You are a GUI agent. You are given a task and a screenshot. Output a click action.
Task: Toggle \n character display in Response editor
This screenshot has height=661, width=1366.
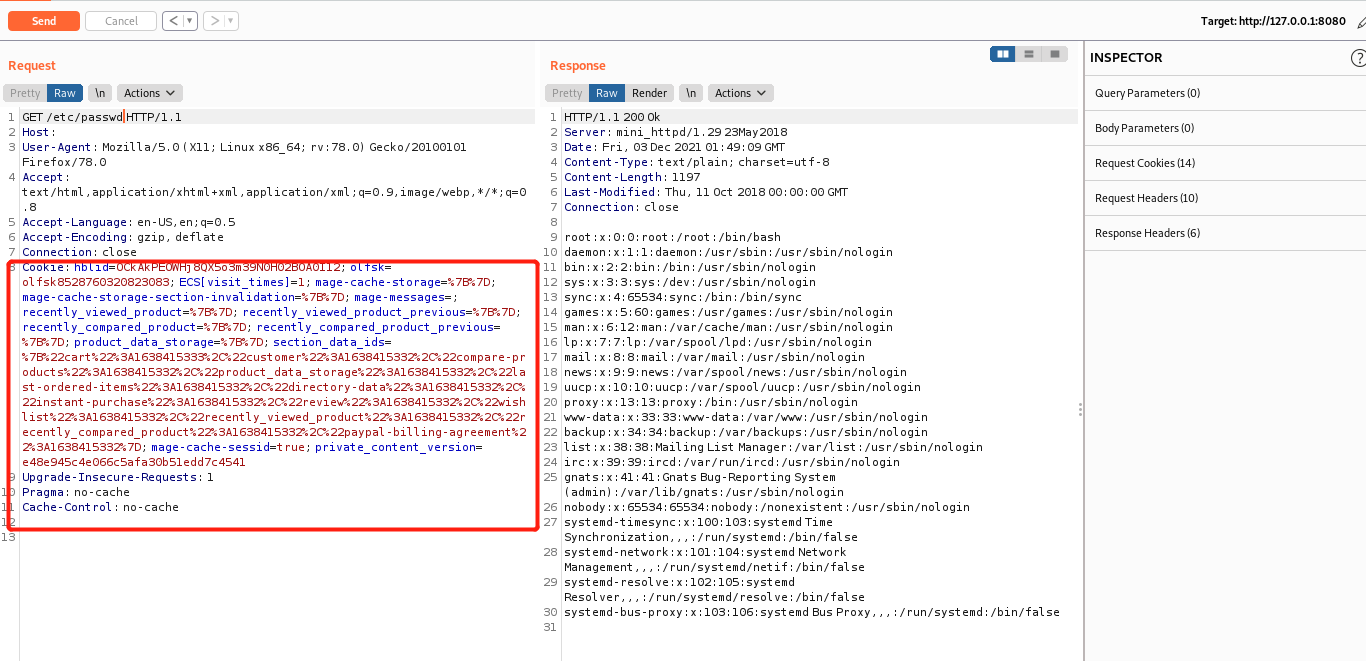[x=690, y=92]
